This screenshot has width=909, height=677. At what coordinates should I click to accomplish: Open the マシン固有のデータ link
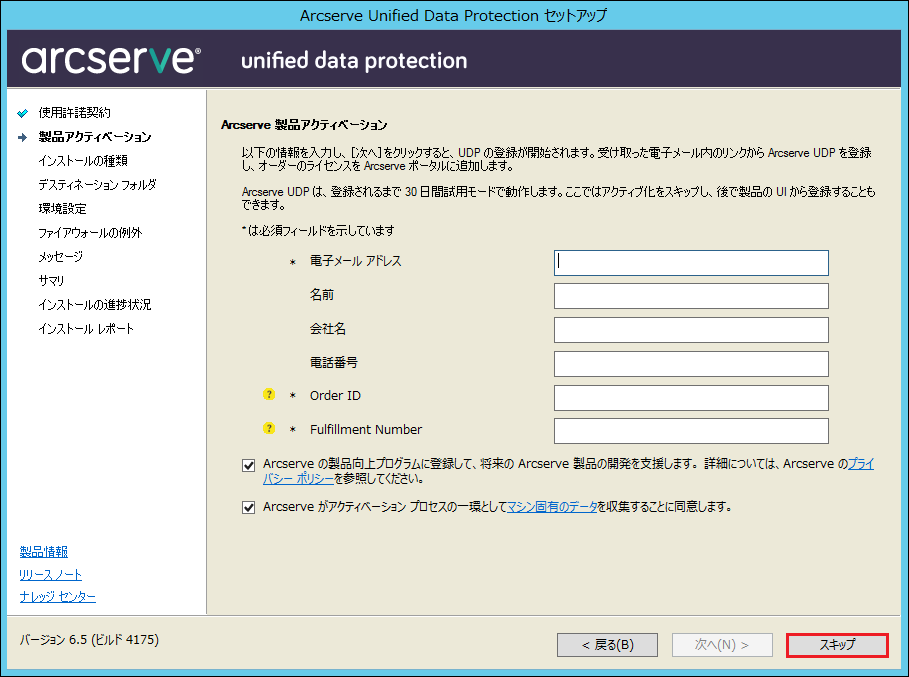click(552, 507)
